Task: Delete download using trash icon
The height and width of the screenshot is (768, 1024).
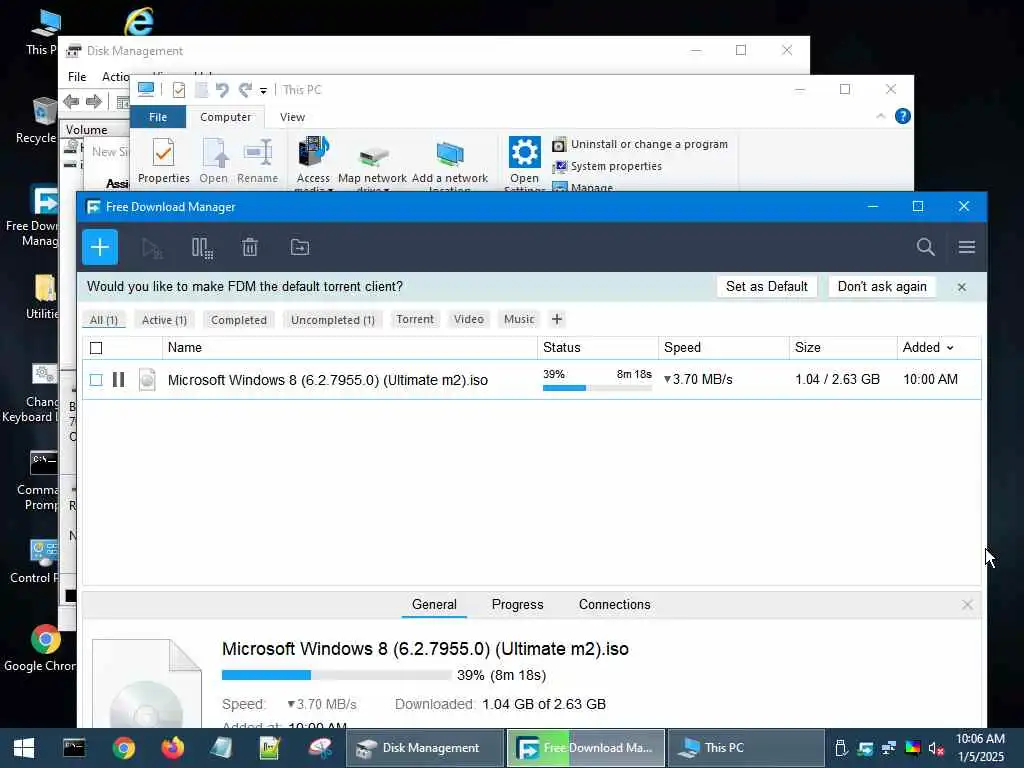Action: tap(250, 248)
